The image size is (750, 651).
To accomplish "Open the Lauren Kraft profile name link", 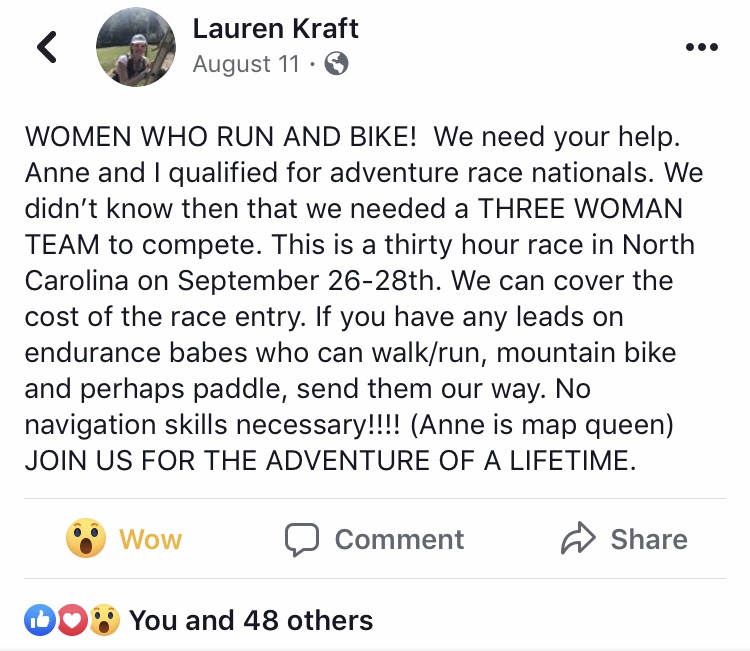I will click(275, 29).
